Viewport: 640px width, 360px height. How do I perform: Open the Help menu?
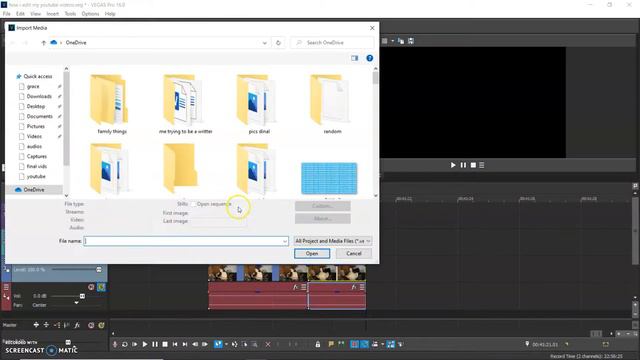(x=110, y=13)
